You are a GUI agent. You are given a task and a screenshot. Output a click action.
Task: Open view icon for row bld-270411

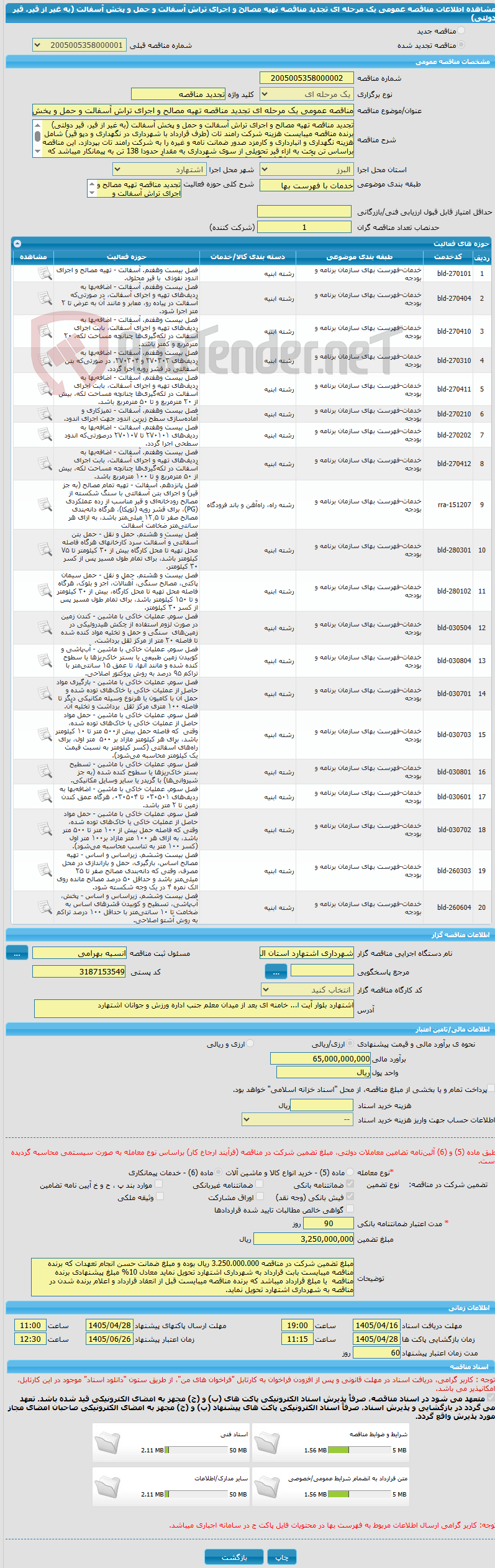click(x=44, y=389)
